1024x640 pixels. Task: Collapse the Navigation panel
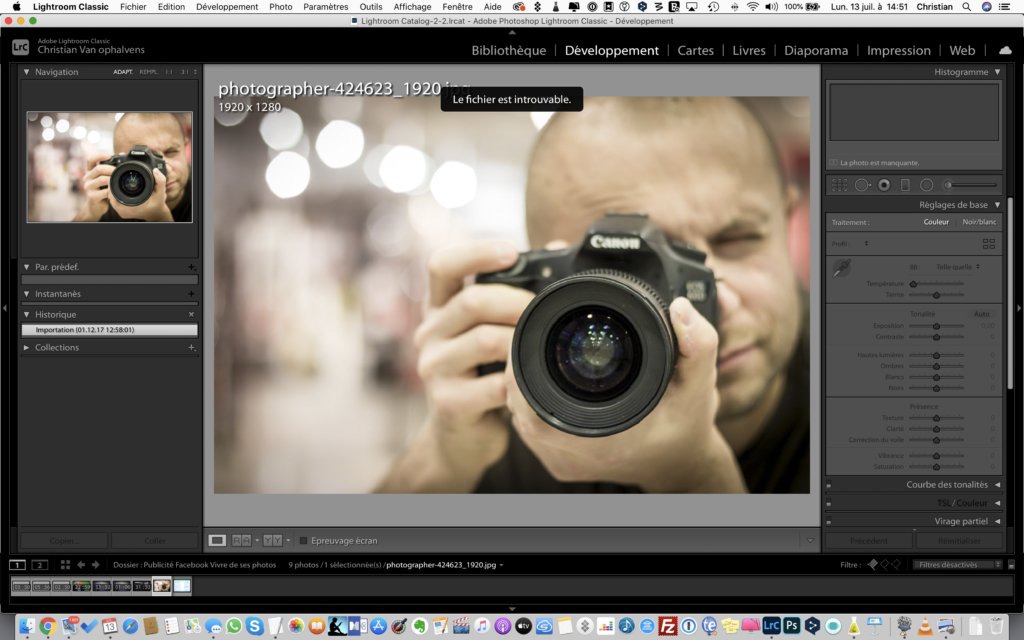27,72
